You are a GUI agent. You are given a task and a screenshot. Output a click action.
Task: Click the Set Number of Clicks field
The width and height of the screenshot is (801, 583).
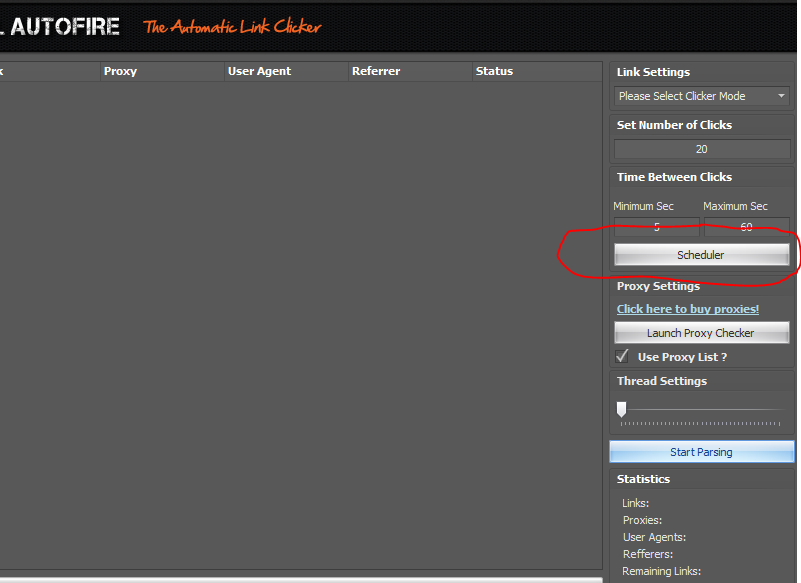click(x=701, y=149)
